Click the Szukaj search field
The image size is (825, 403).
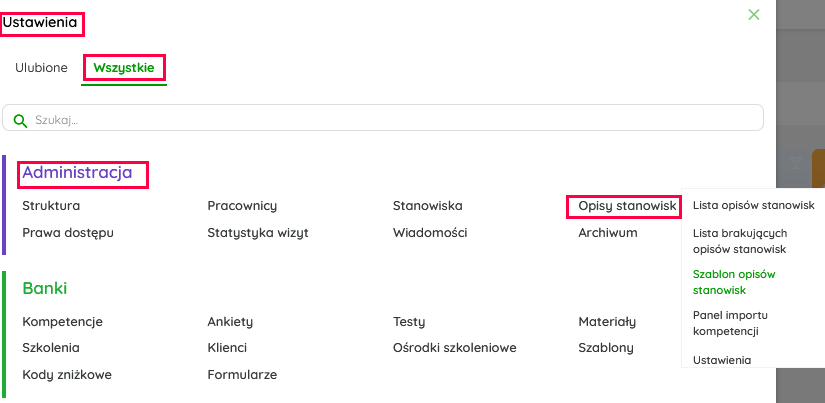390,119
